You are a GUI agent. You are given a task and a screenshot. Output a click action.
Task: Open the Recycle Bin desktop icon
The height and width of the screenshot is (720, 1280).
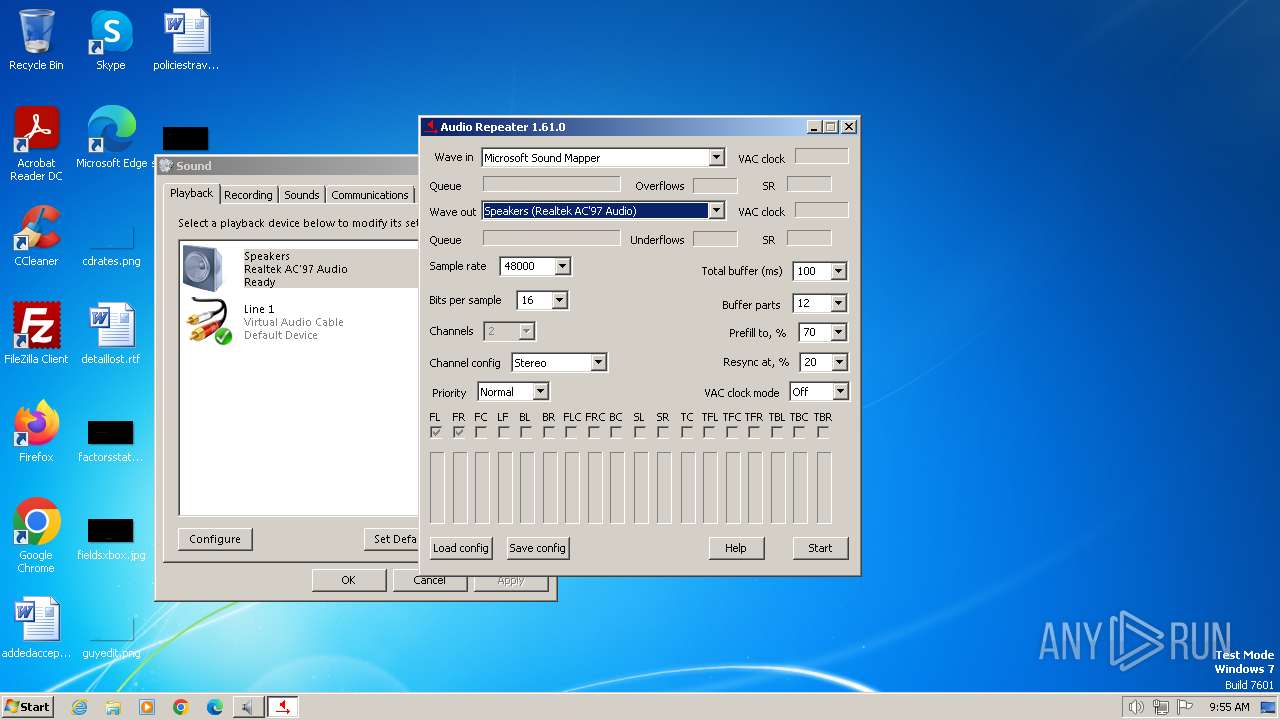click(36, 40)
